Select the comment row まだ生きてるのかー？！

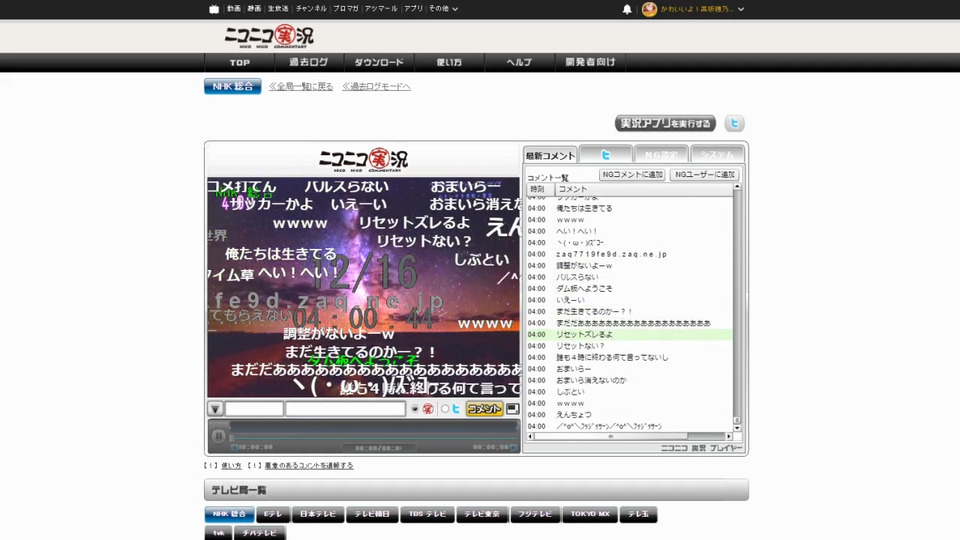click(x=629, y=312)
